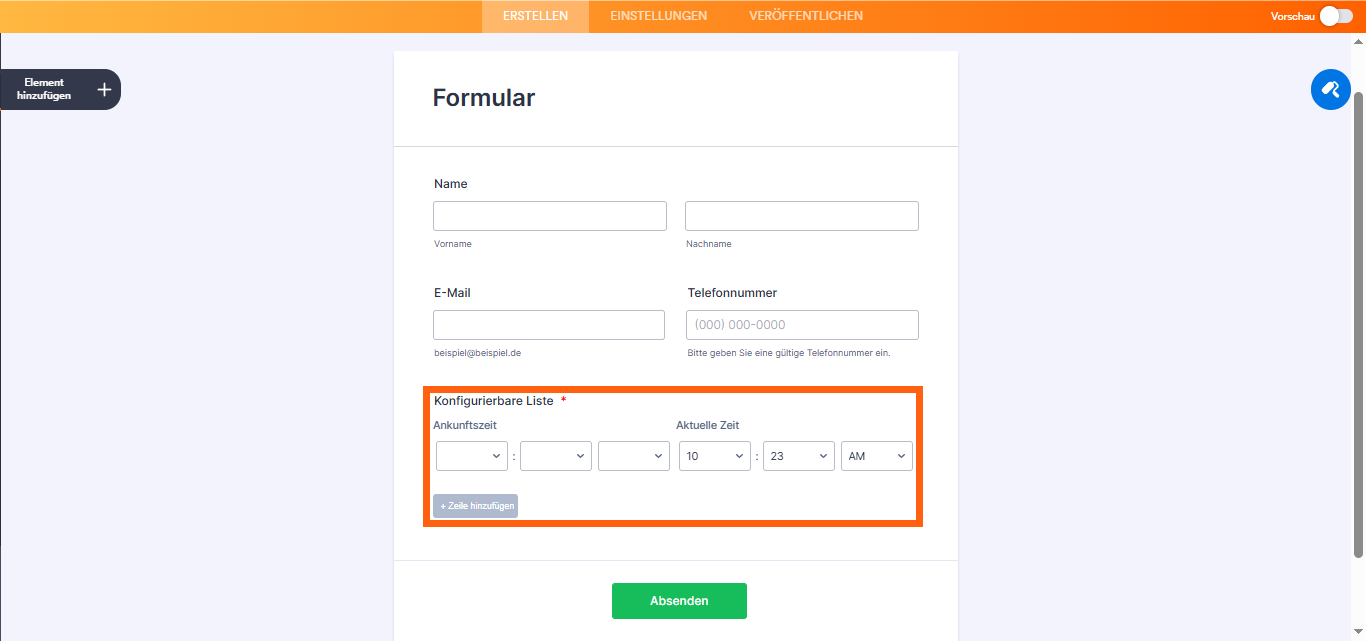Click the plus icon to add element
This screenshot has height=641, width=1366.
click(104, 90)
